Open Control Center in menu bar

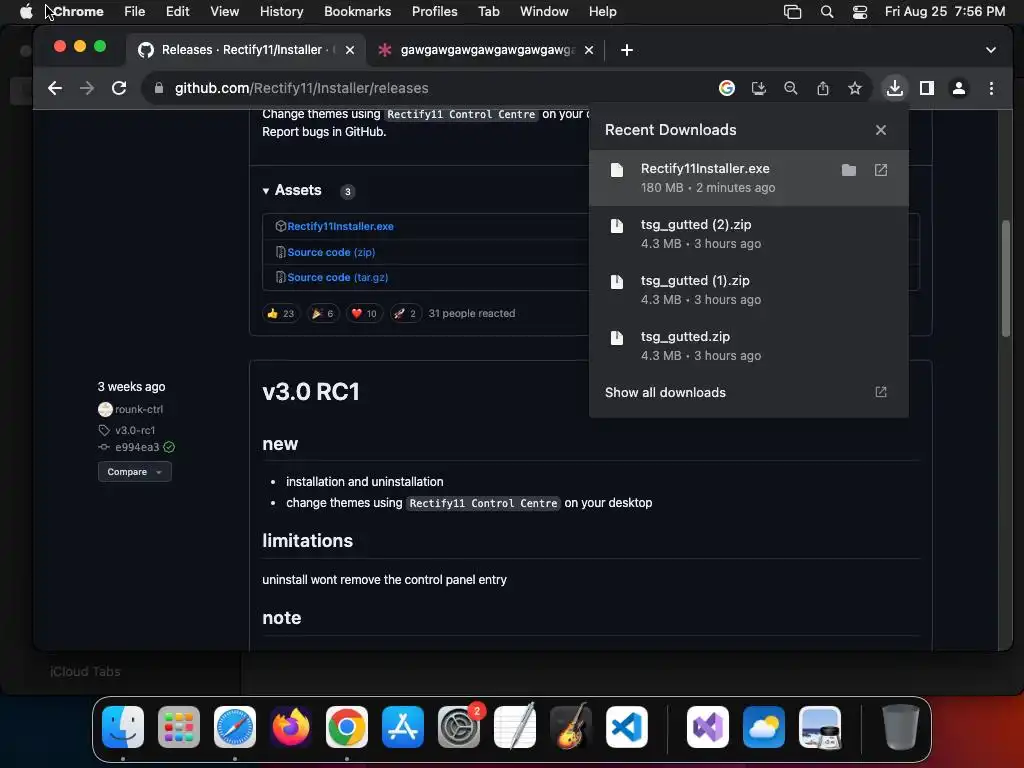[x=860, y=12]
